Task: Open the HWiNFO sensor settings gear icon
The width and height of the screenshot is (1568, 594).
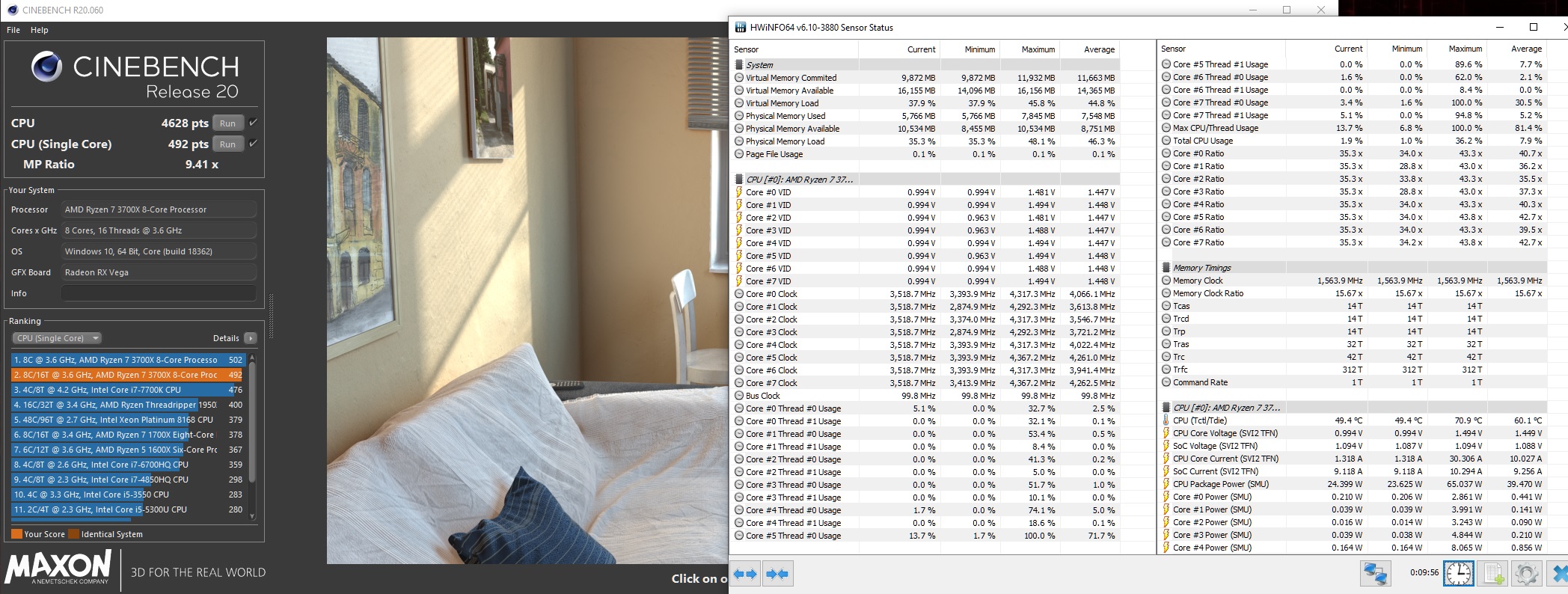Action: coord(1526,573)
